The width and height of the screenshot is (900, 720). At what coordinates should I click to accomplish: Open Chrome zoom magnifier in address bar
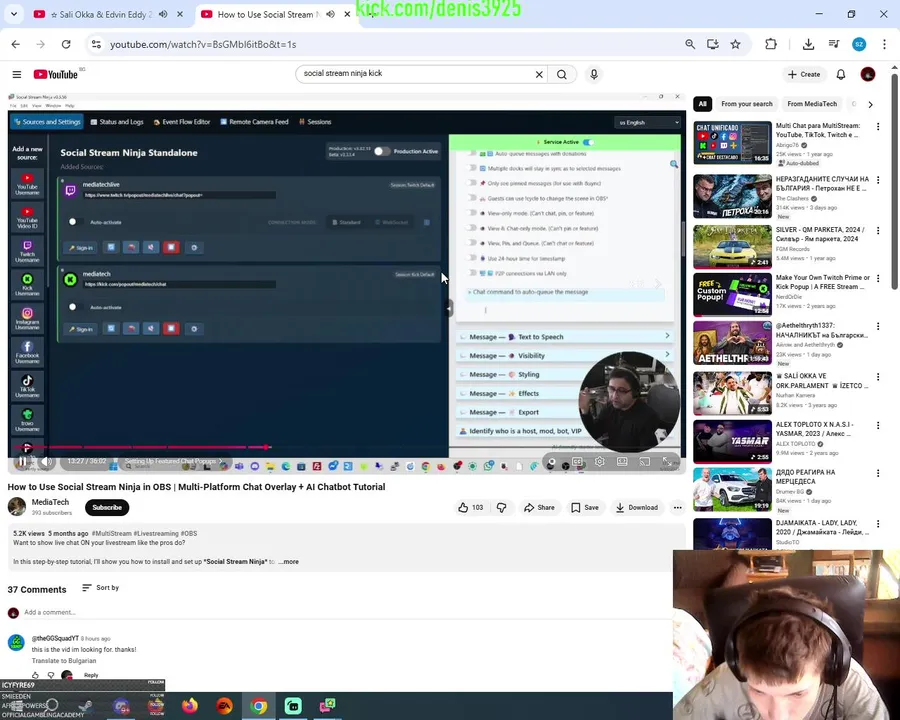coord(690,44)
